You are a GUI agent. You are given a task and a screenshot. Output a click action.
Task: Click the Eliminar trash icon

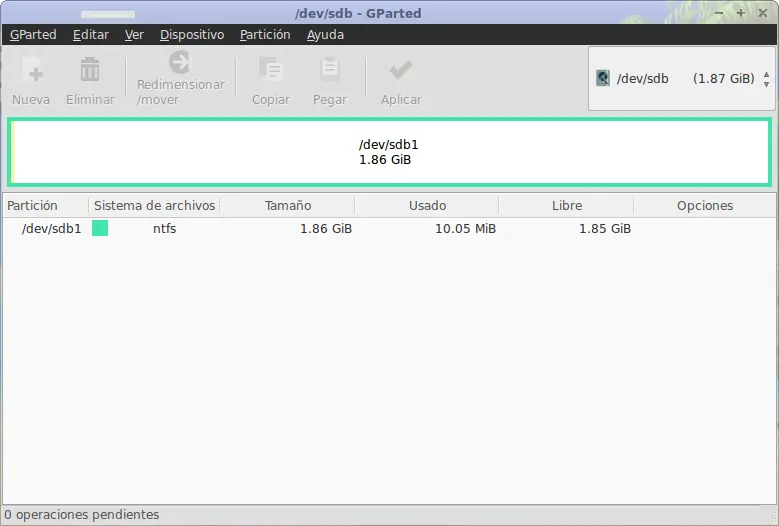(90, 69)
